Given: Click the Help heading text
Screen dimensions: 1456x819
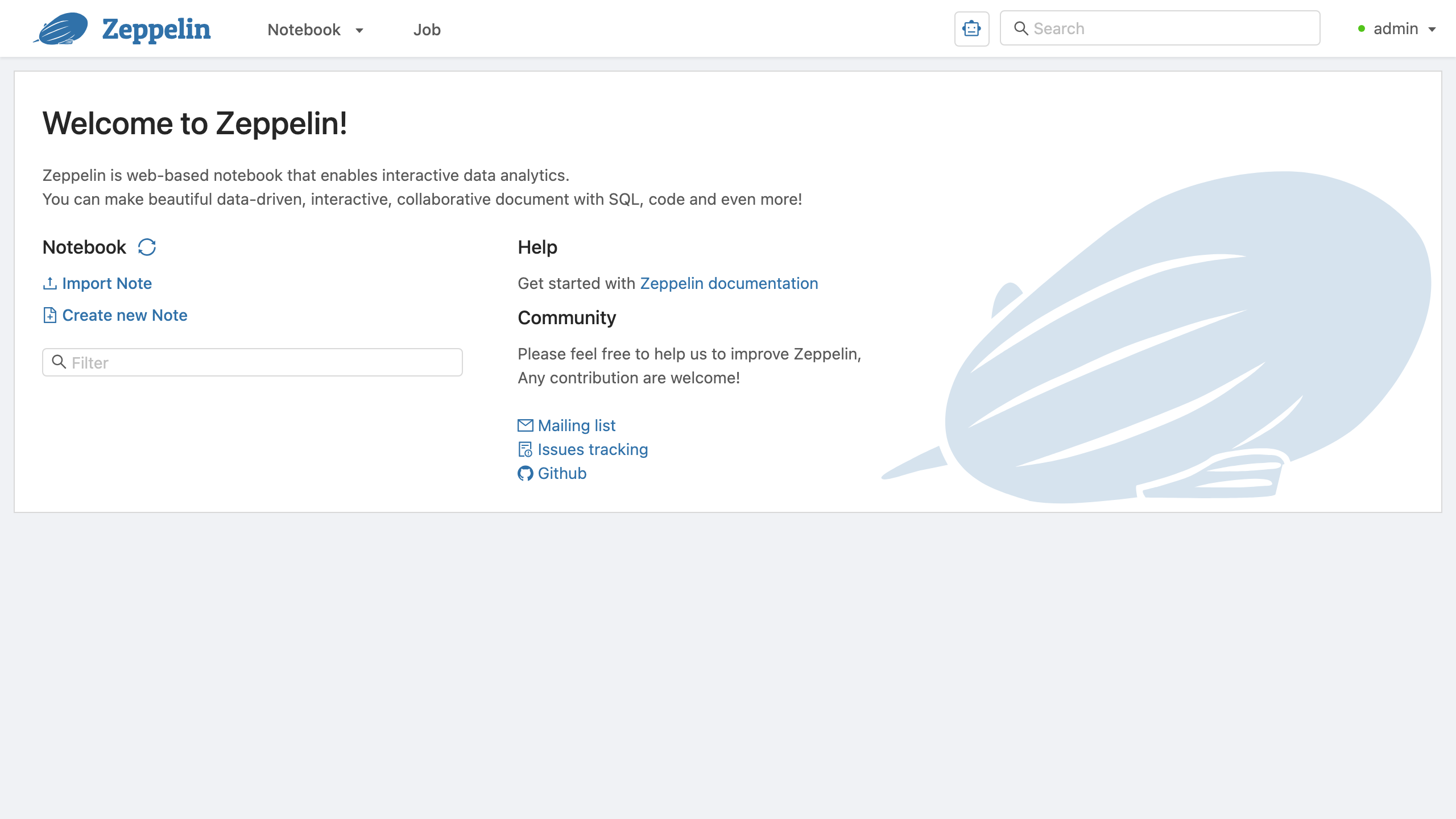Looking at the screenshot, I should pyautogui.click(x=537, y=247).
